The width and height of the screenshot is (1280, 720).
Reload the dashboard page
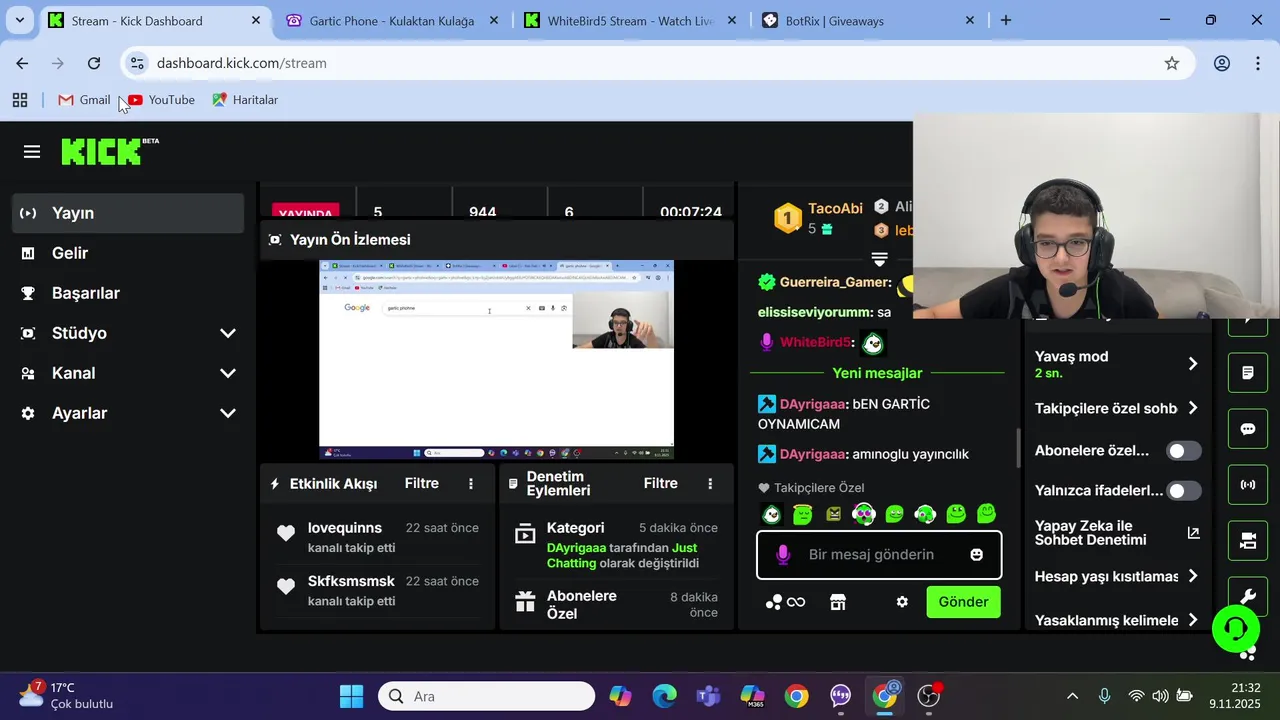point(94,63)
